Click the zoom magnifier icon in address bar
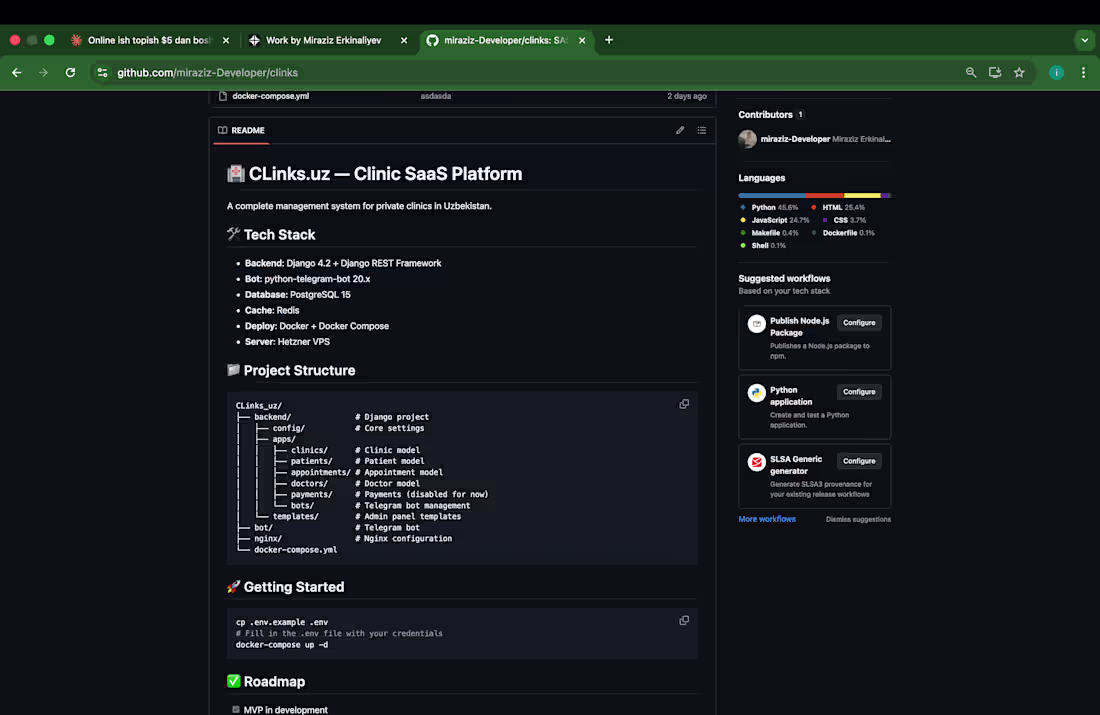 coord(971,72)
